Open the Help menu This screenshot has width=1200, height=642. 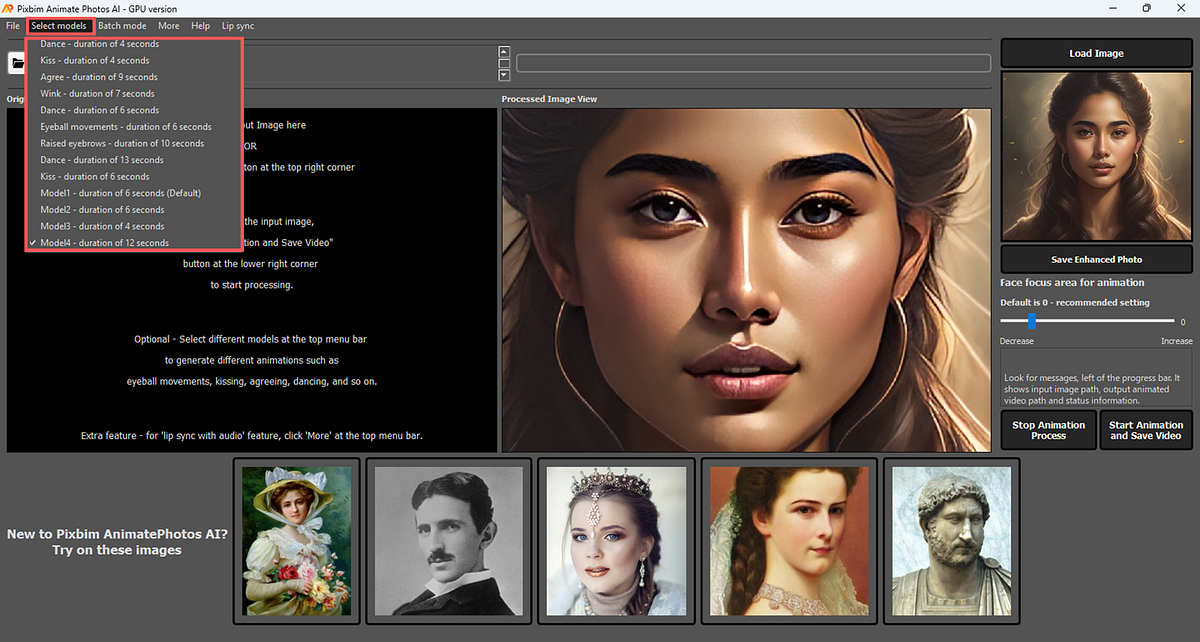pos(200,25)
